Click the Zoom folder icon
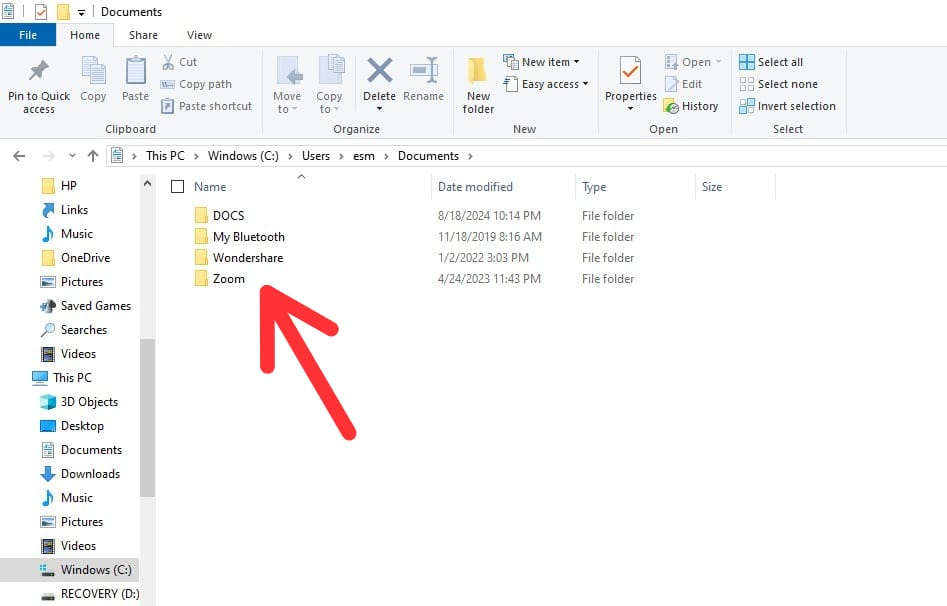Image resolution: width=947 pixels, height=606 pixels. coord(201,279)
